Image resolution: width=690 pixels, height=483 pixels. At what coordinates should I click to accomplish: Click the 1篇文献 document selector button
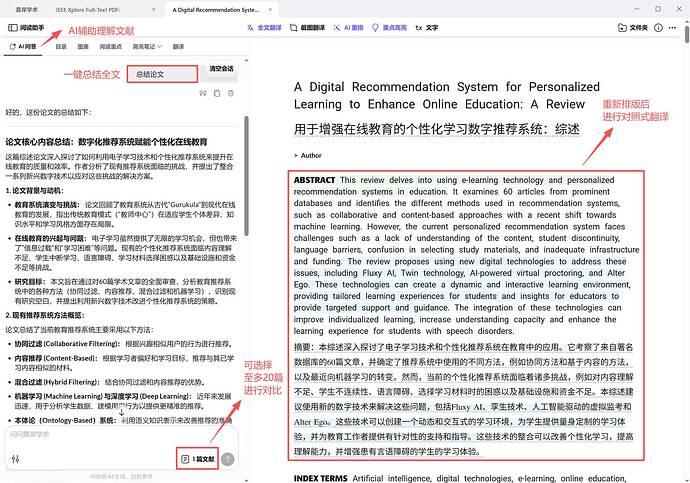click(198, 459)
